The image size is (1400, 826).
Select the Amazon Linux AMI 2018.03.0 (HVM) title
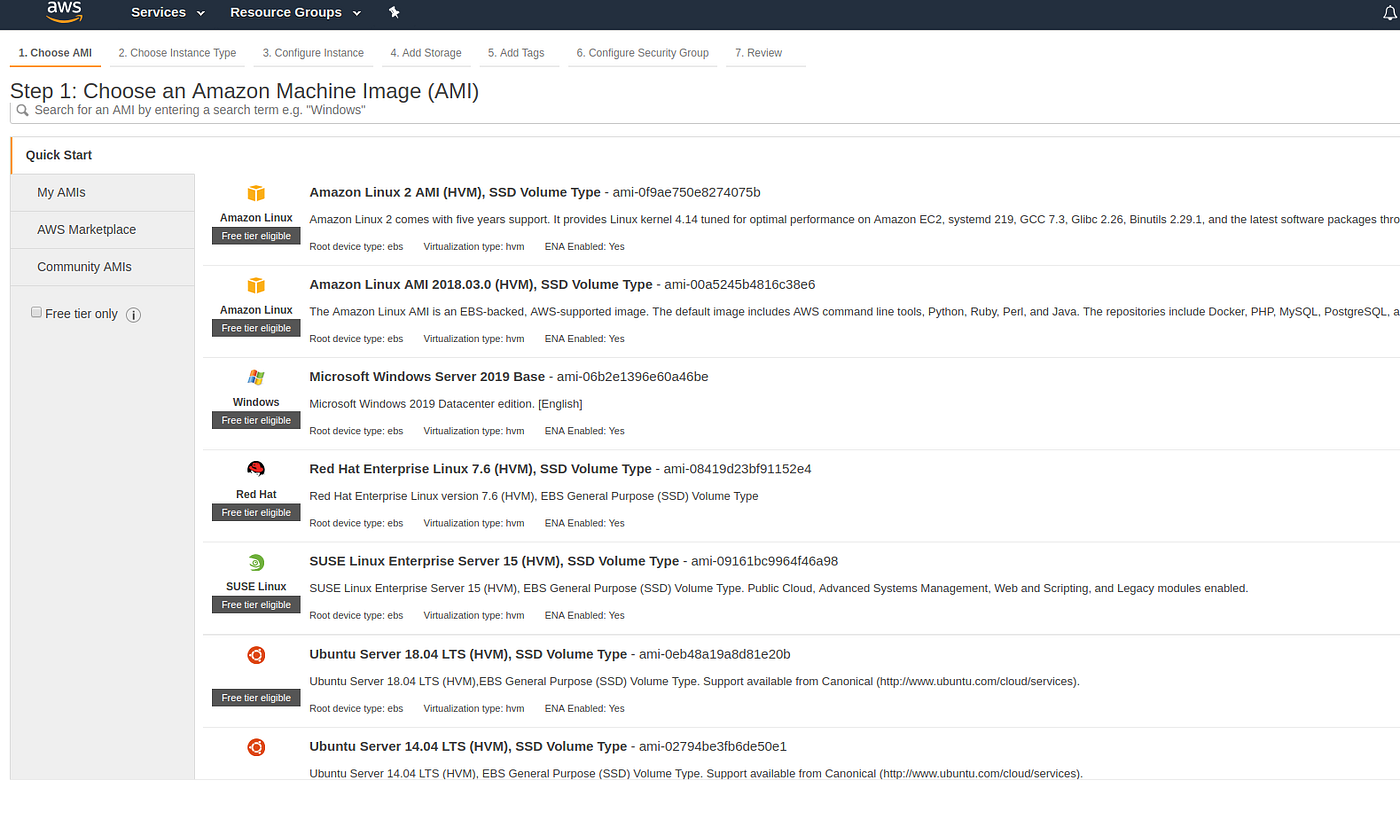click(x=481, y=284)
